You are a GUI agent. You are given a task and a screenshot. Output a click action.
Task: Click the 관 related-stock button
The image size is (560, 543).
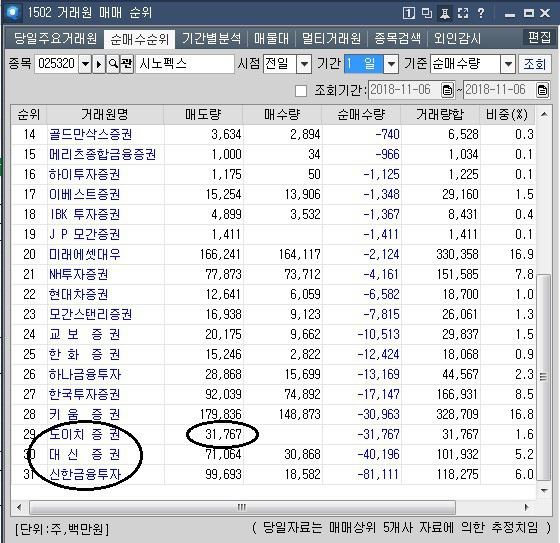click(127, 64)
